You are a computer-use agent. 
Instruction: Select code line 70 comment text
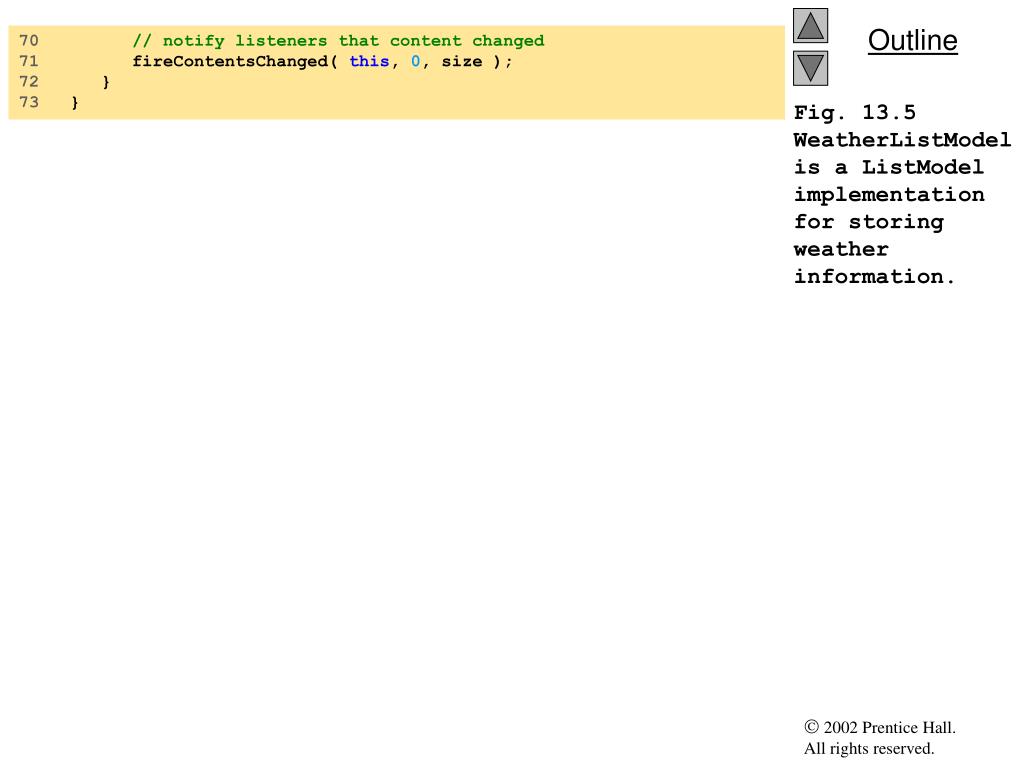(x=338, y=41)
